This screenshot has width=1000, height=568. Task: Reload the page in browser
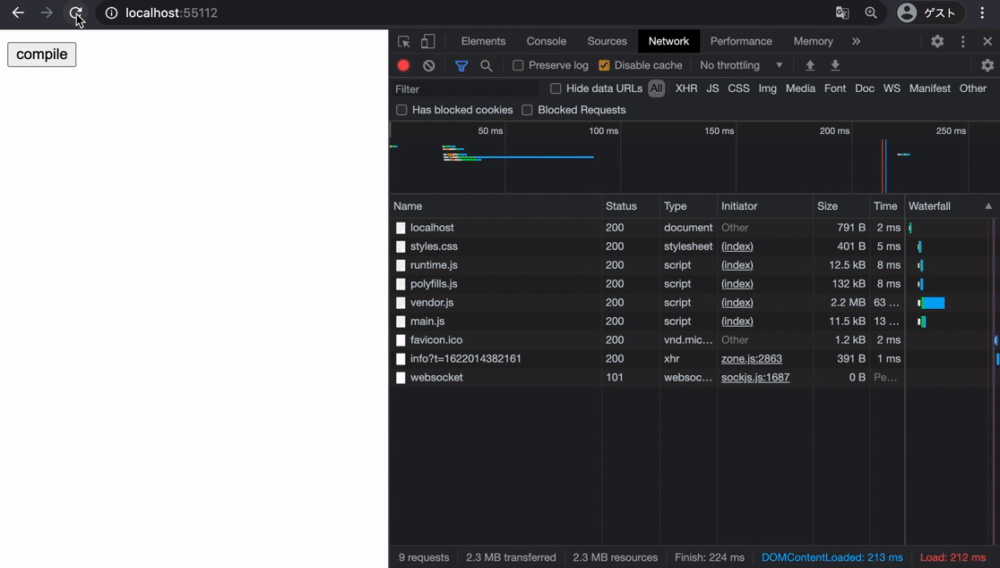(x=76, y=13)
